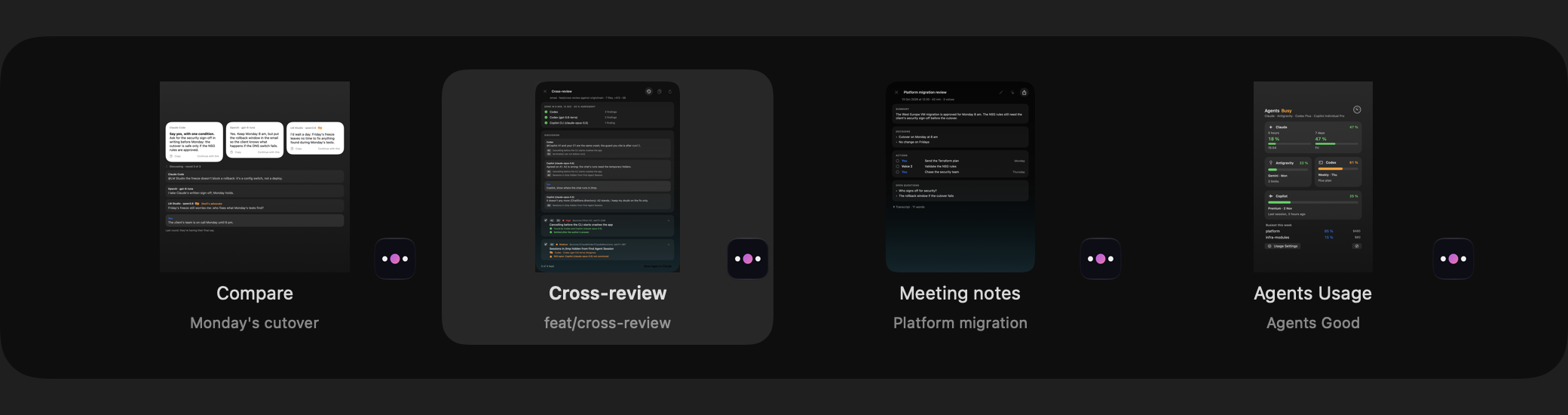This screenshot has width=1568, height=415.
Task: Click the Codex orange usage bar
Action: tap(1338, 169)
